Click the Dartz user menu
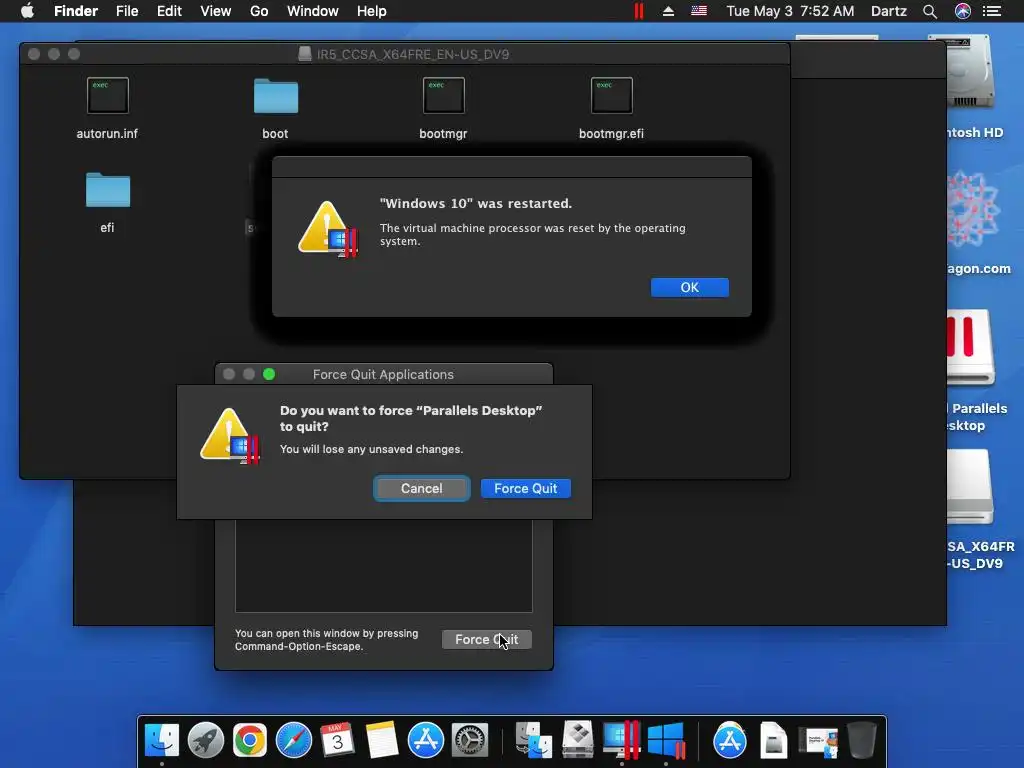This screenshot has width=1024, height=768. 889,11
